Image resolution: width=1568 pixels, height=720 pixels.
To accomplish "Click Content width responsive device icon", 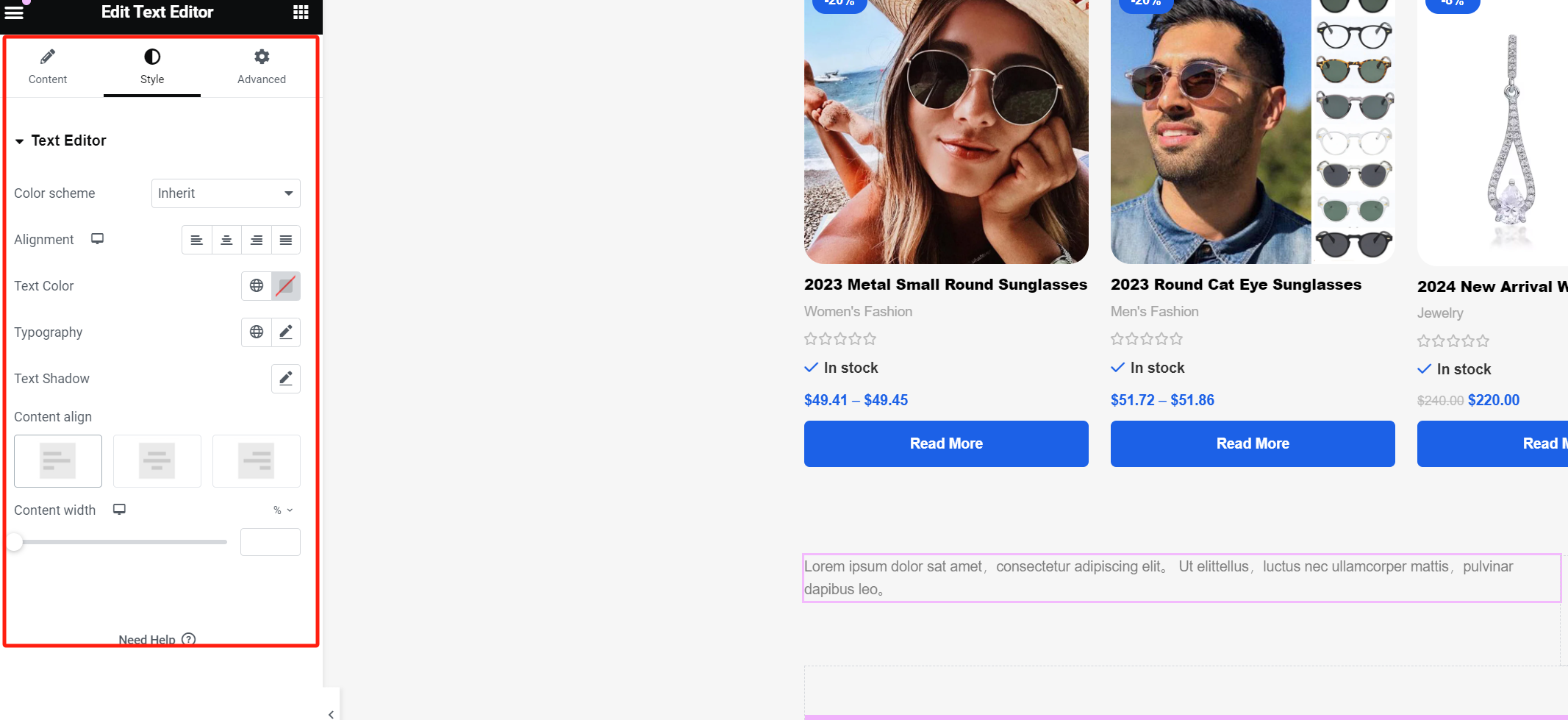I will 119,510.
